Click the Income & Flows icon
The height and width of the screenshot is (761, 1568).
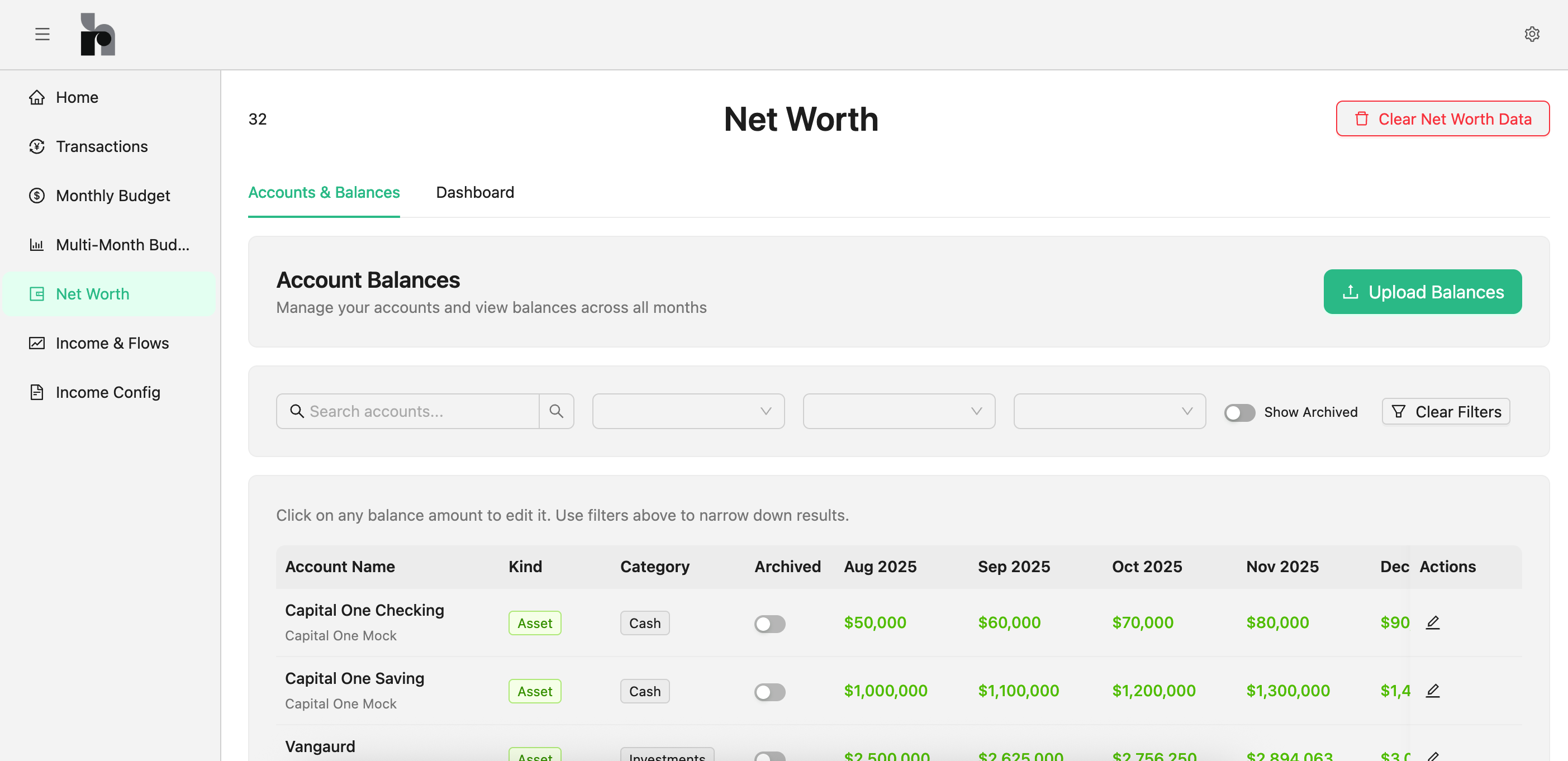coord(37,343)
